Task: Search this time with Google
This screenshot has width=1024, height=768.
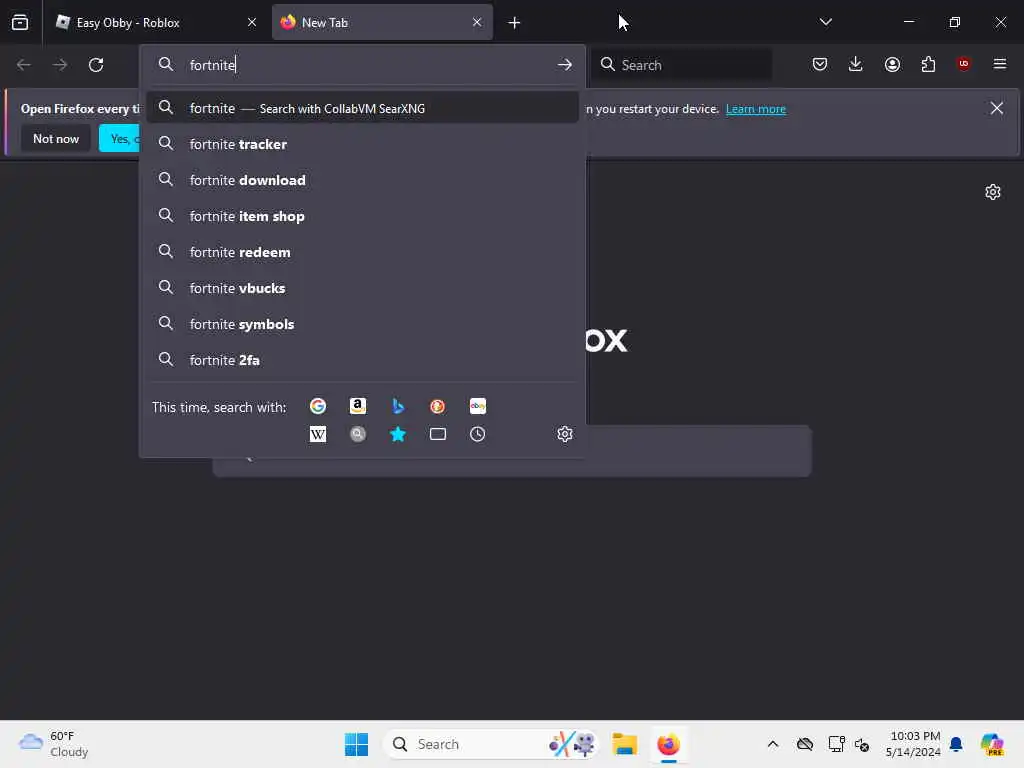Action: 317,406
